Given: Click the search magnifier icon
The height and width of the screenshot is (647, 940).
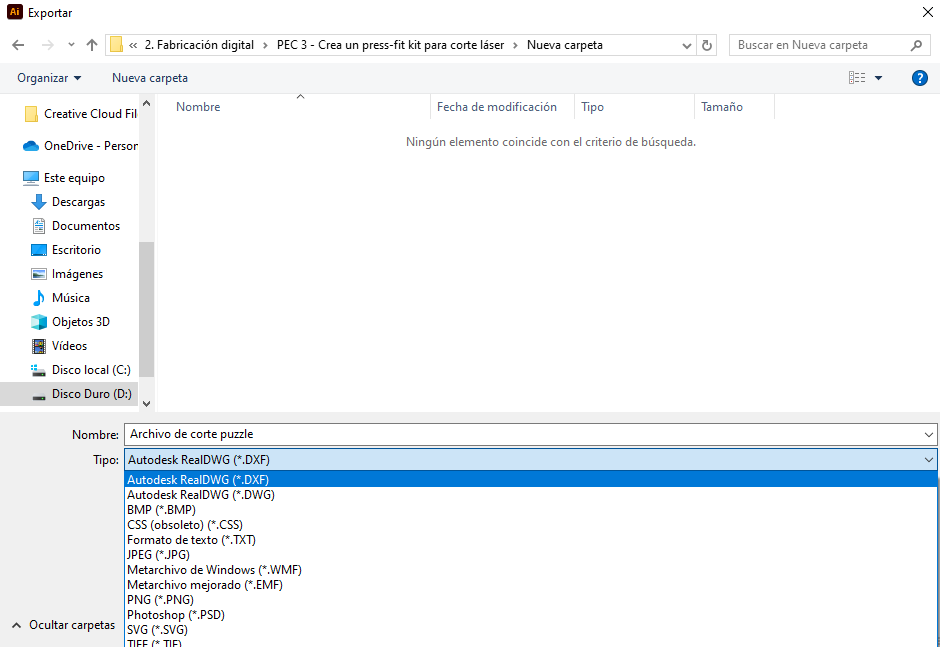Looking at the screenshot, I should [916, 45].
